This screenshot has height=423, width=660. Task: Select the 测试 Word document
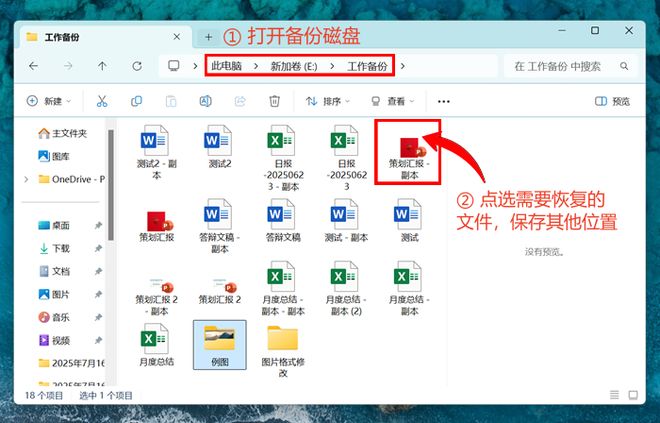point(409,221)
